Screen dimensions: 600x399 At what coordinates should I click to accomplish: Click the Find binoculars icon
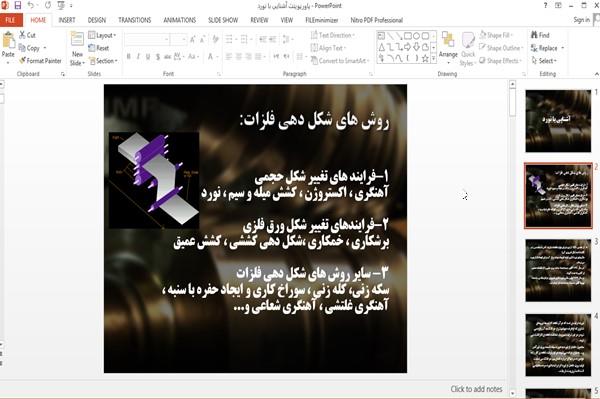[534, 35]
